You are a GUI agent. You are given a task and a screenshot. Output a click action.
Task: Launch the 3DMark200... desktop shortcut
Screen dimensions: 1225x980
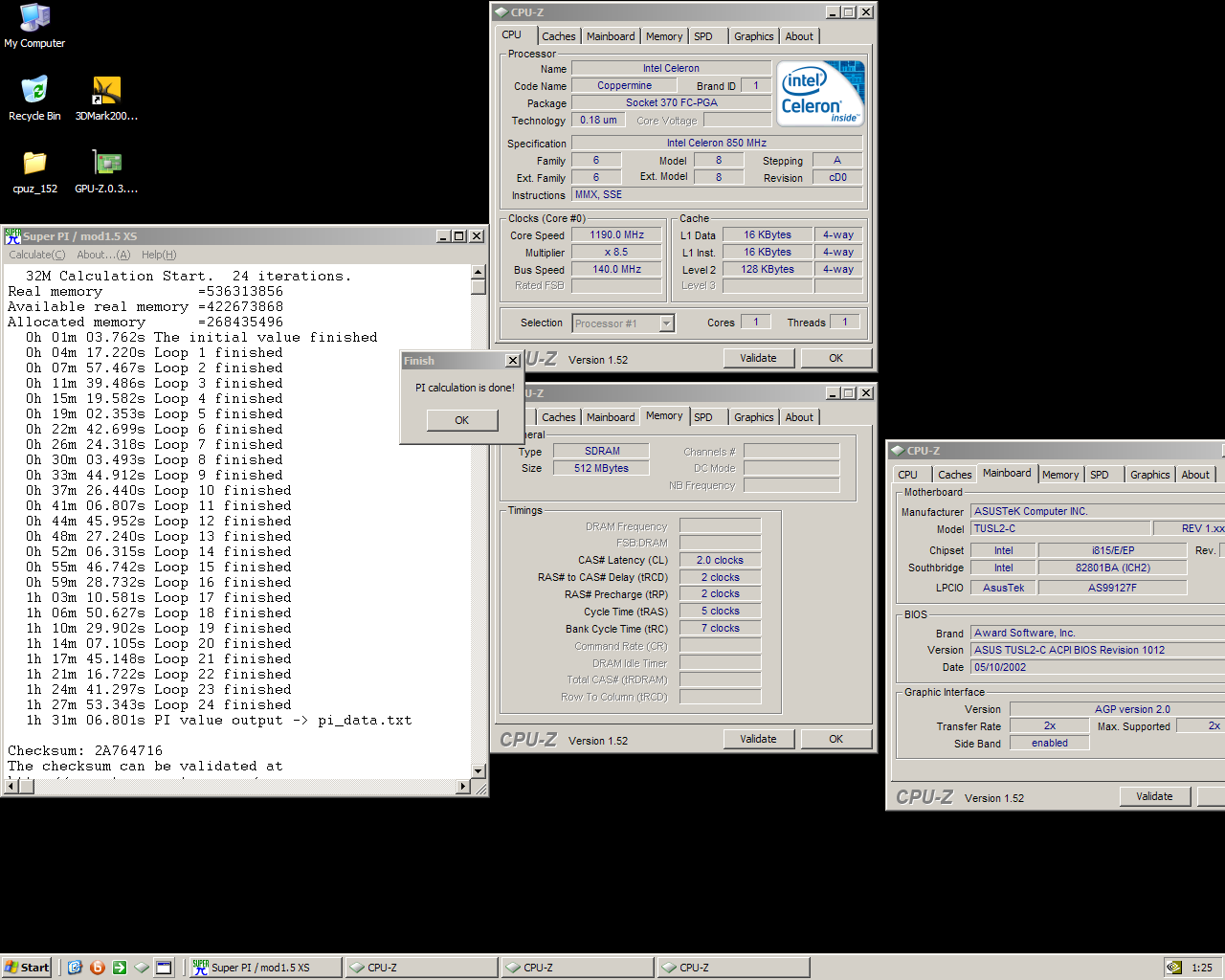click(x=106, y=99)
